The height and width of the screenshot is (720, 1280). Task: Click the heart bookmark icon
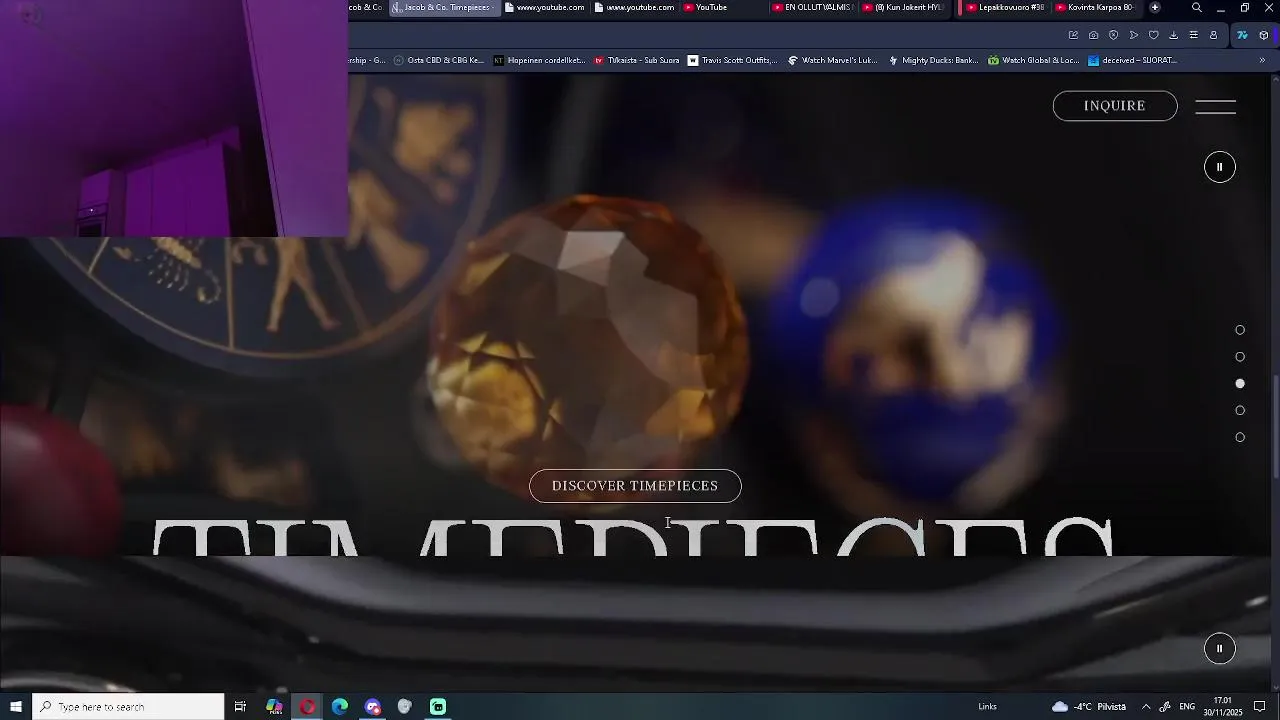pos(1154,35)
